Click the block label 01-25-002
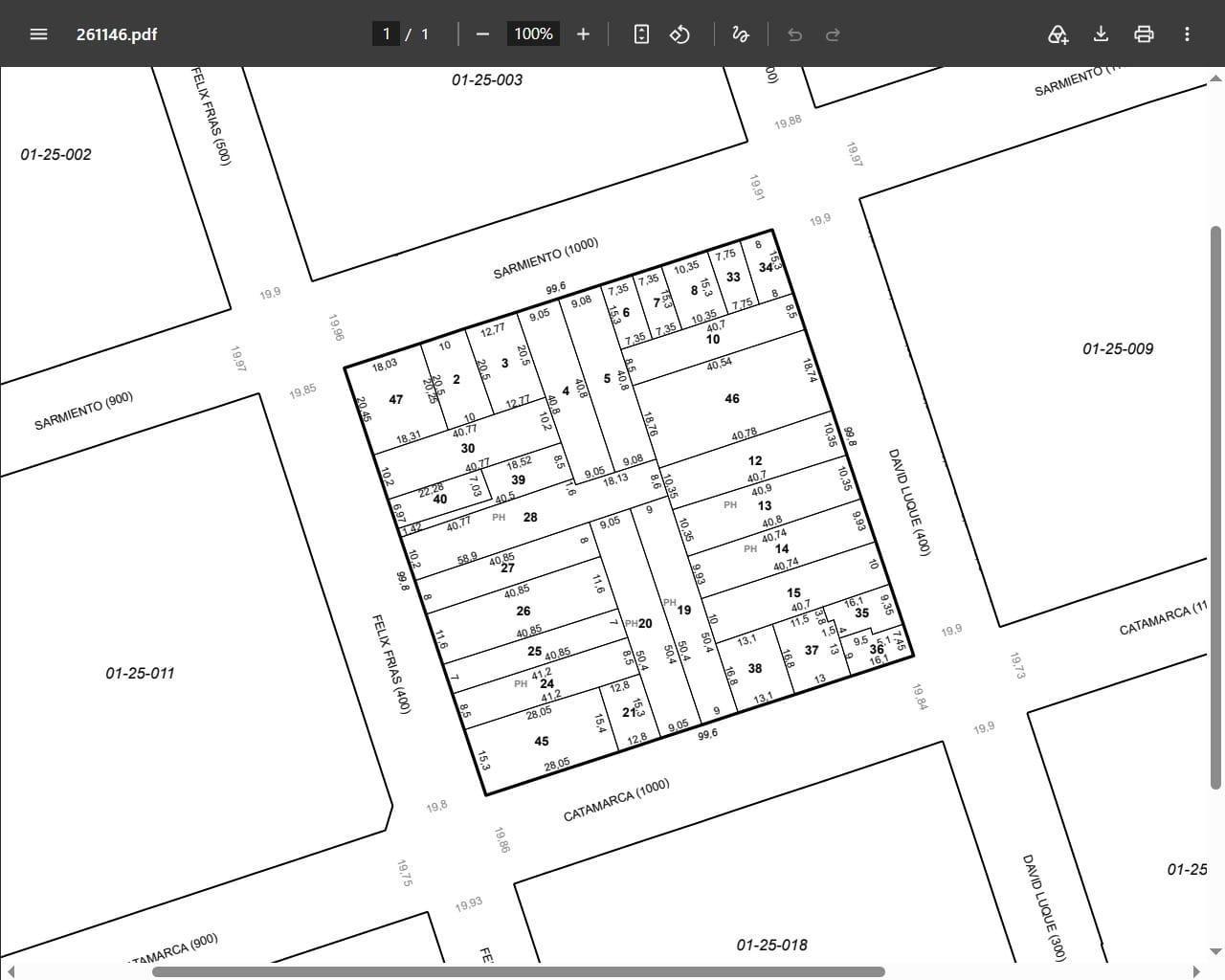 click(x=56, y=154)
